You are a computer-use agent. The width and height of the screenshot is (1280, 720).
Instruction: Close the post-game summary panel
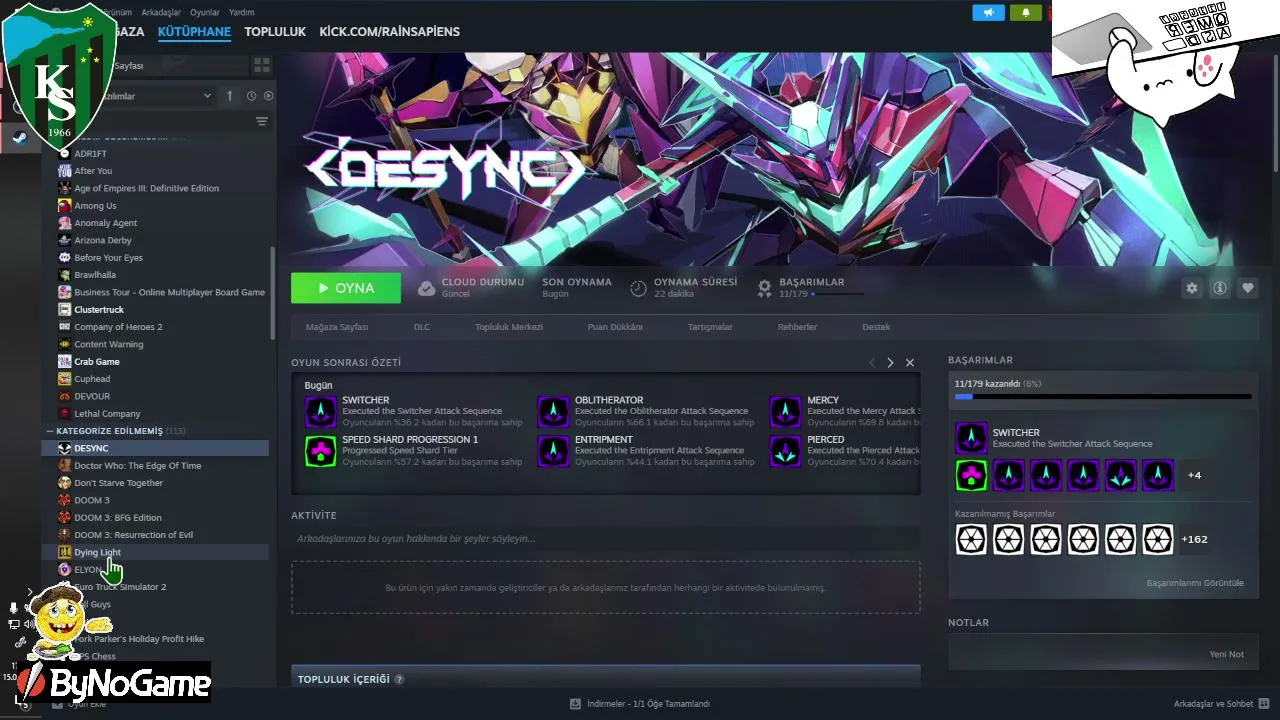click(x=910, y=362)
